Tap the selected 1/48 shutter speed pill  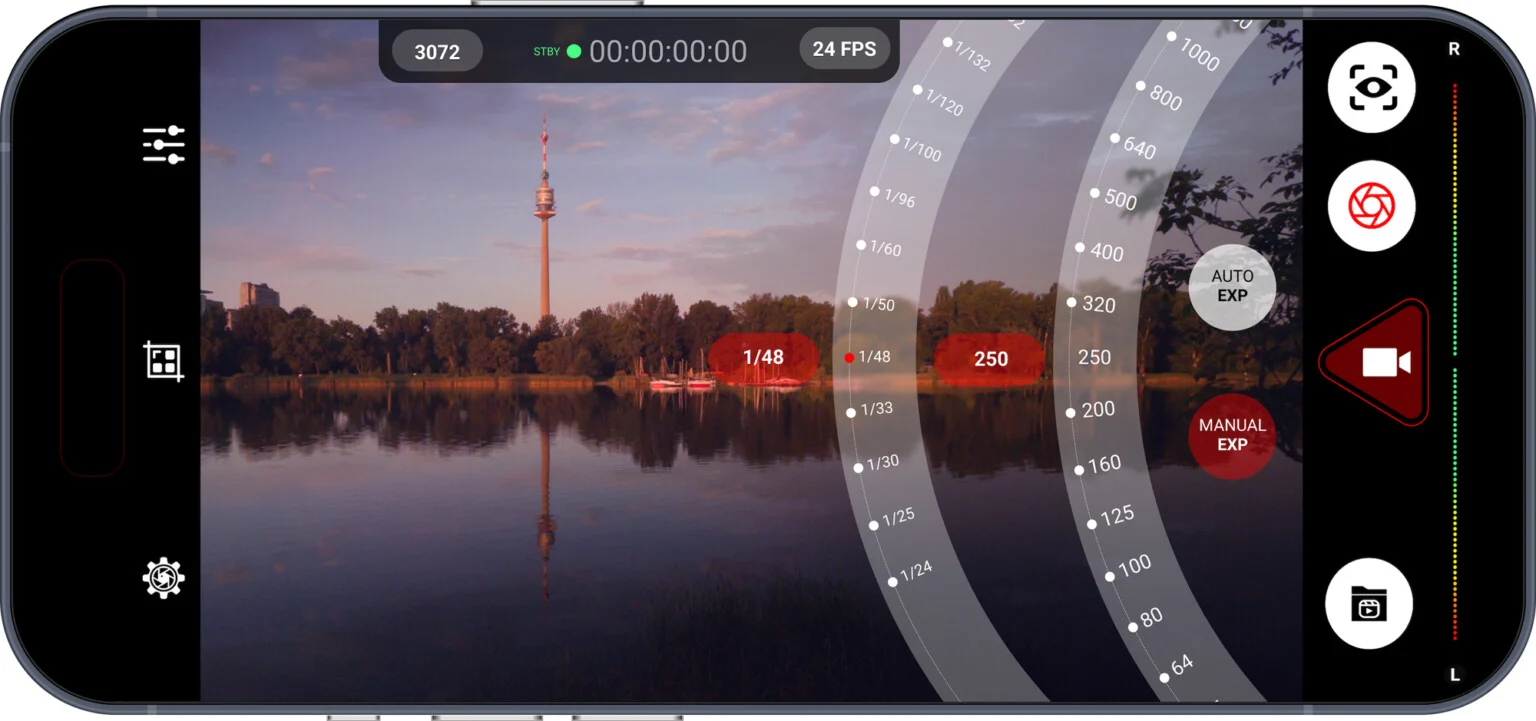(x=764, y=358)
